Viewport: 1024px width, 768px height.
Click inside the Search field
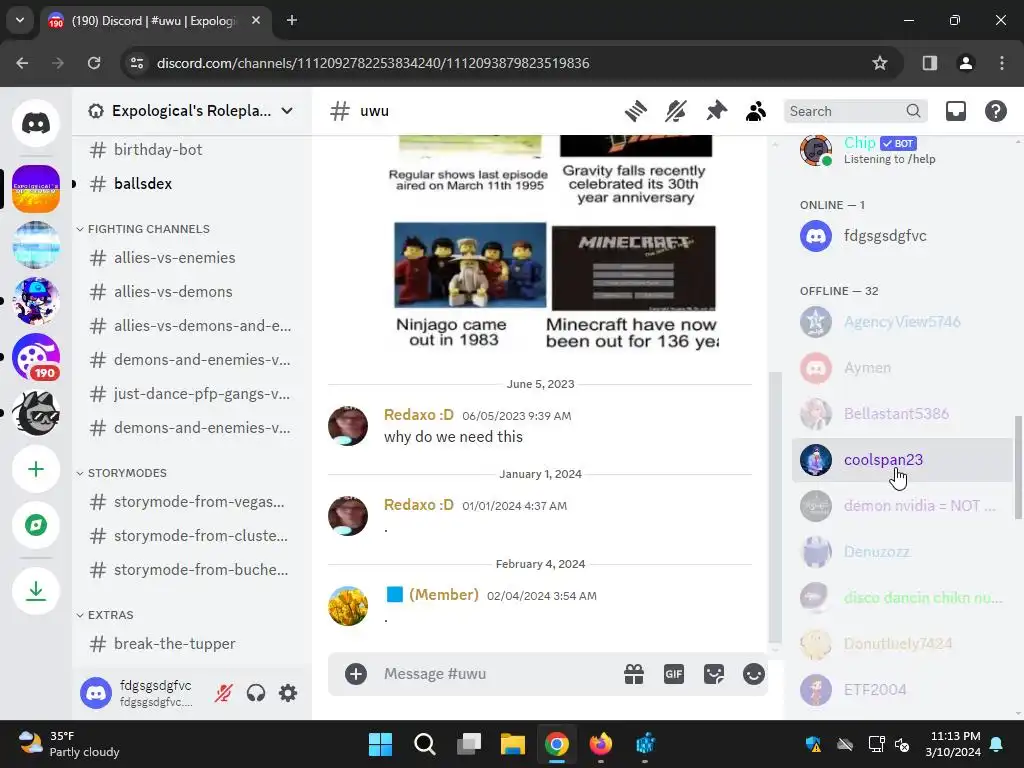855,111
